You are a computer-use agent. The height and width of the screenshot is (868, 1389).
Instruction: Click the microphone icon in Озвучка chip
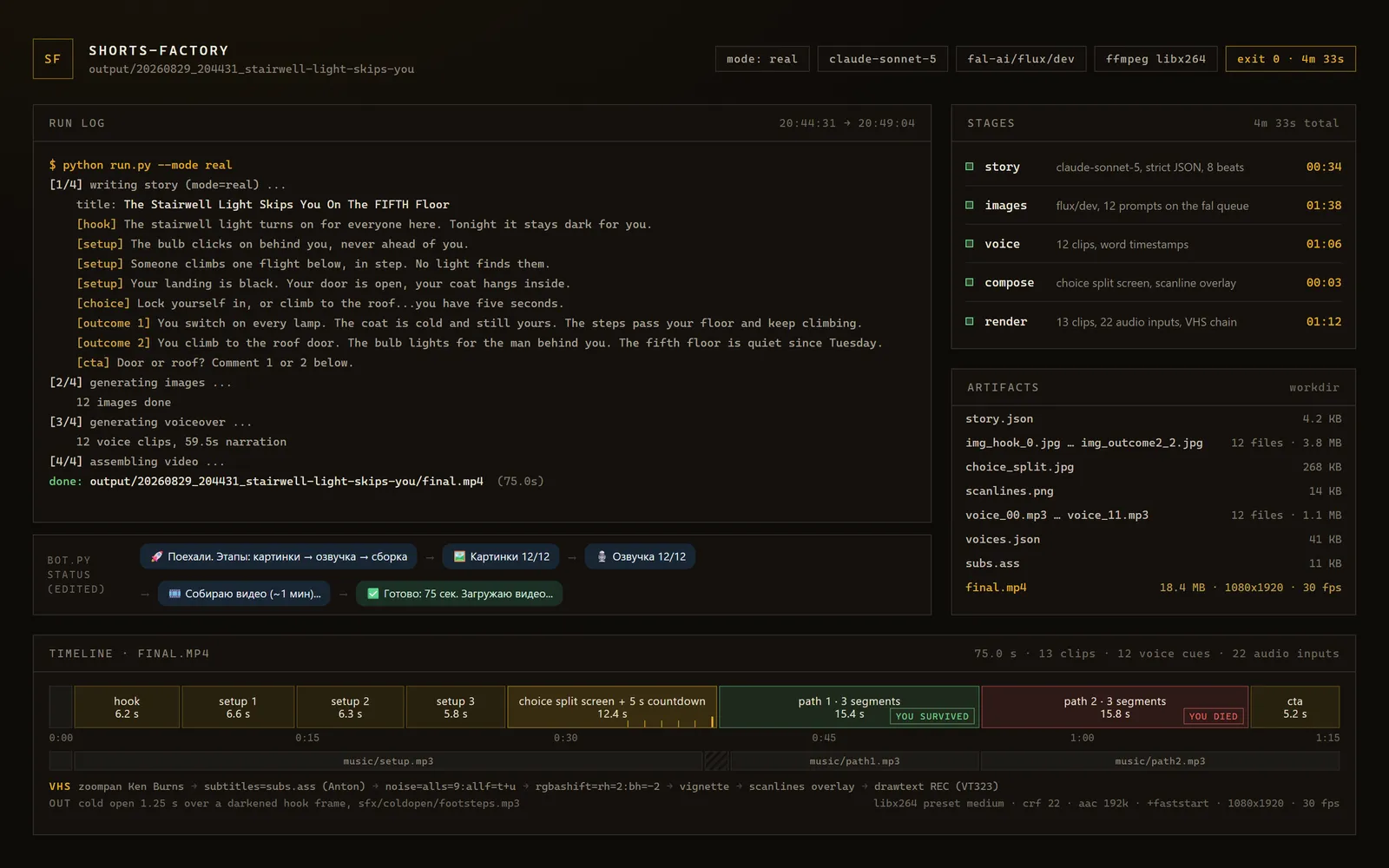click(x=602, y=556)
